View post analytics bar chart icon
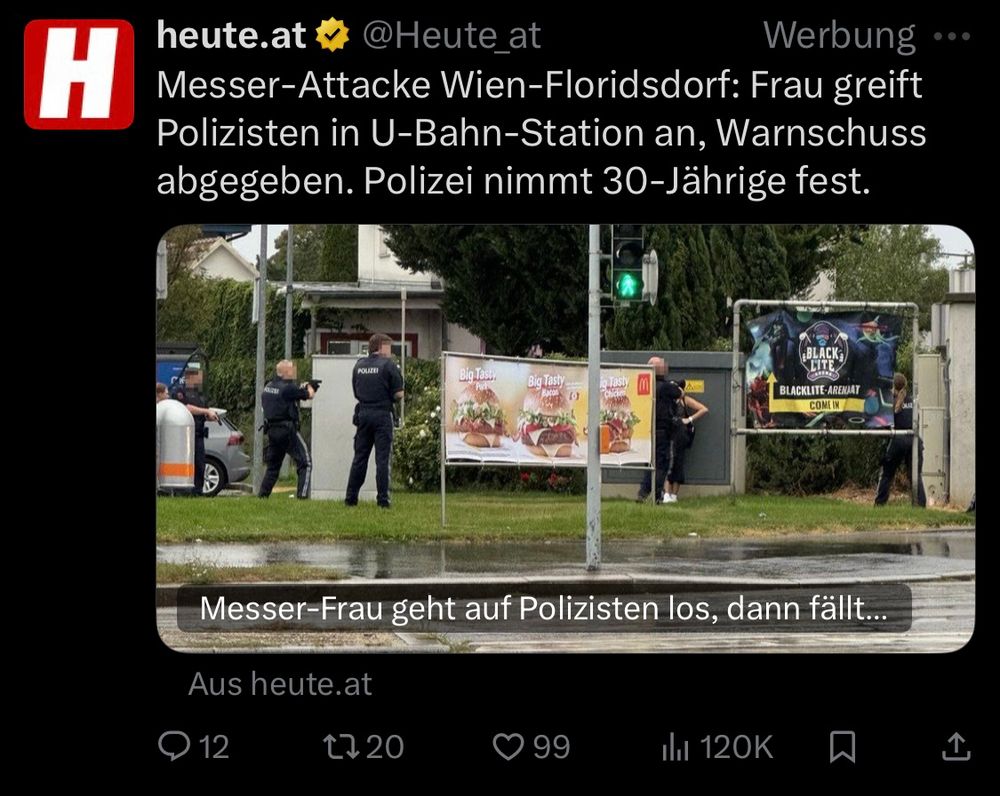Viewport: 1000px width, 796px height. point(675,746)
